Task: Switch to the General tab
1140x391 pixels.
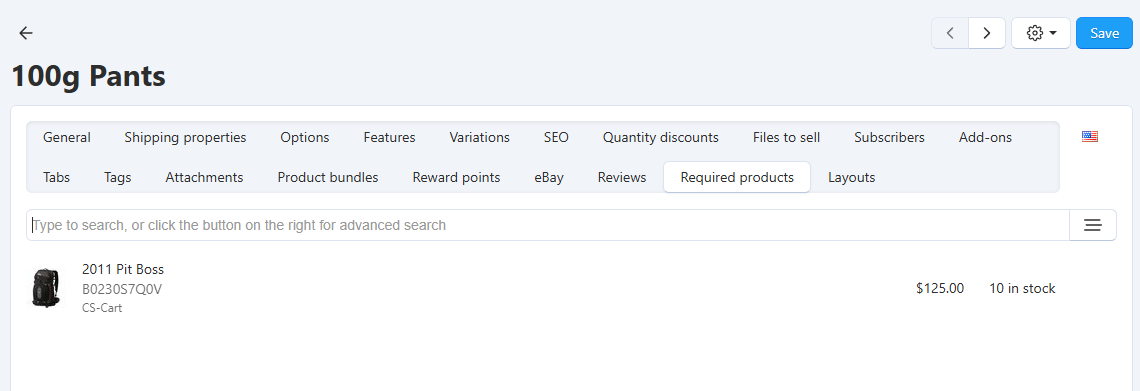Action: pos(67,137)
